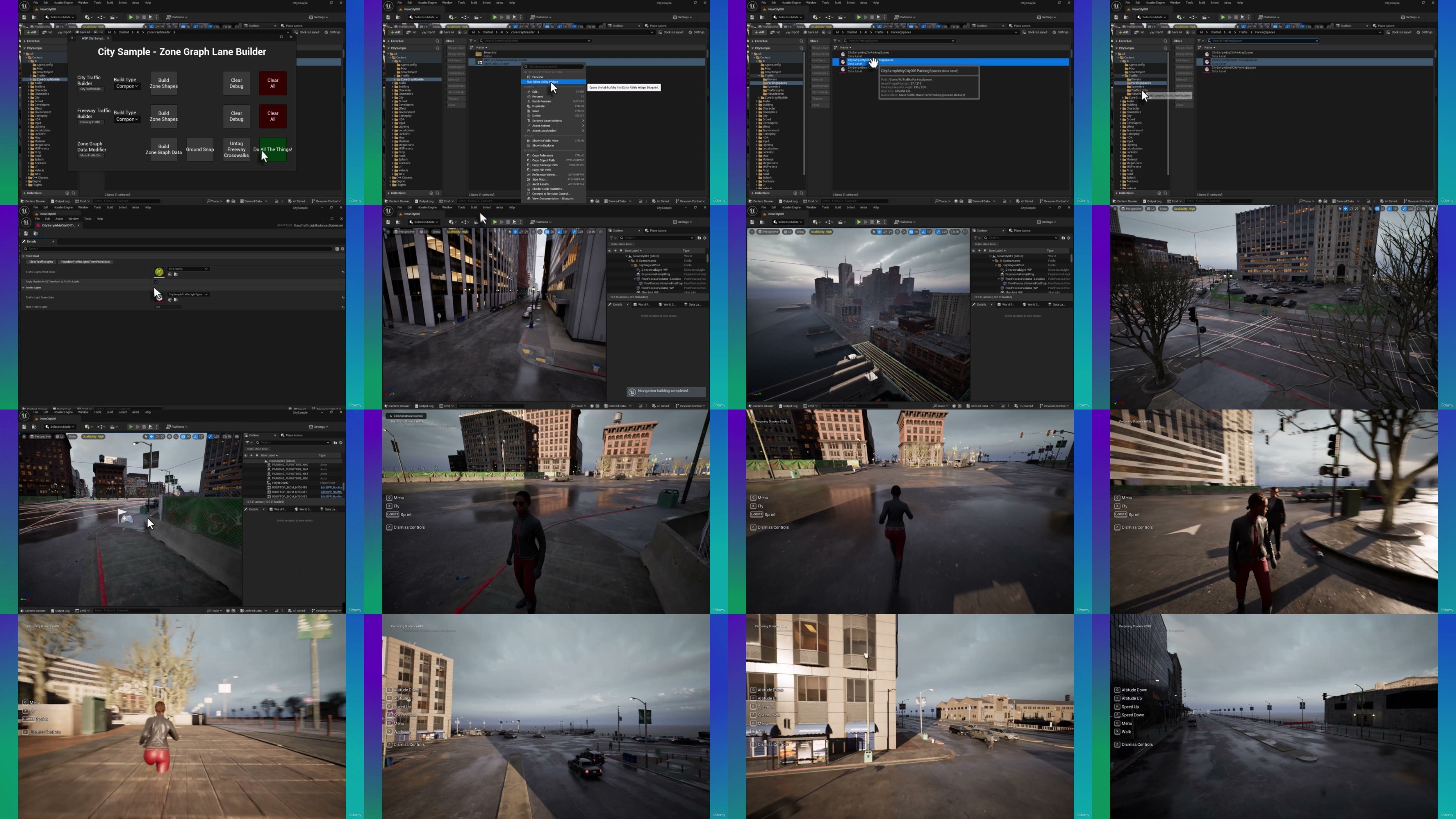1456x819 pixels.
Task: Toggle Material filter in the context-menu screenshot
Action: coord(455,80)
